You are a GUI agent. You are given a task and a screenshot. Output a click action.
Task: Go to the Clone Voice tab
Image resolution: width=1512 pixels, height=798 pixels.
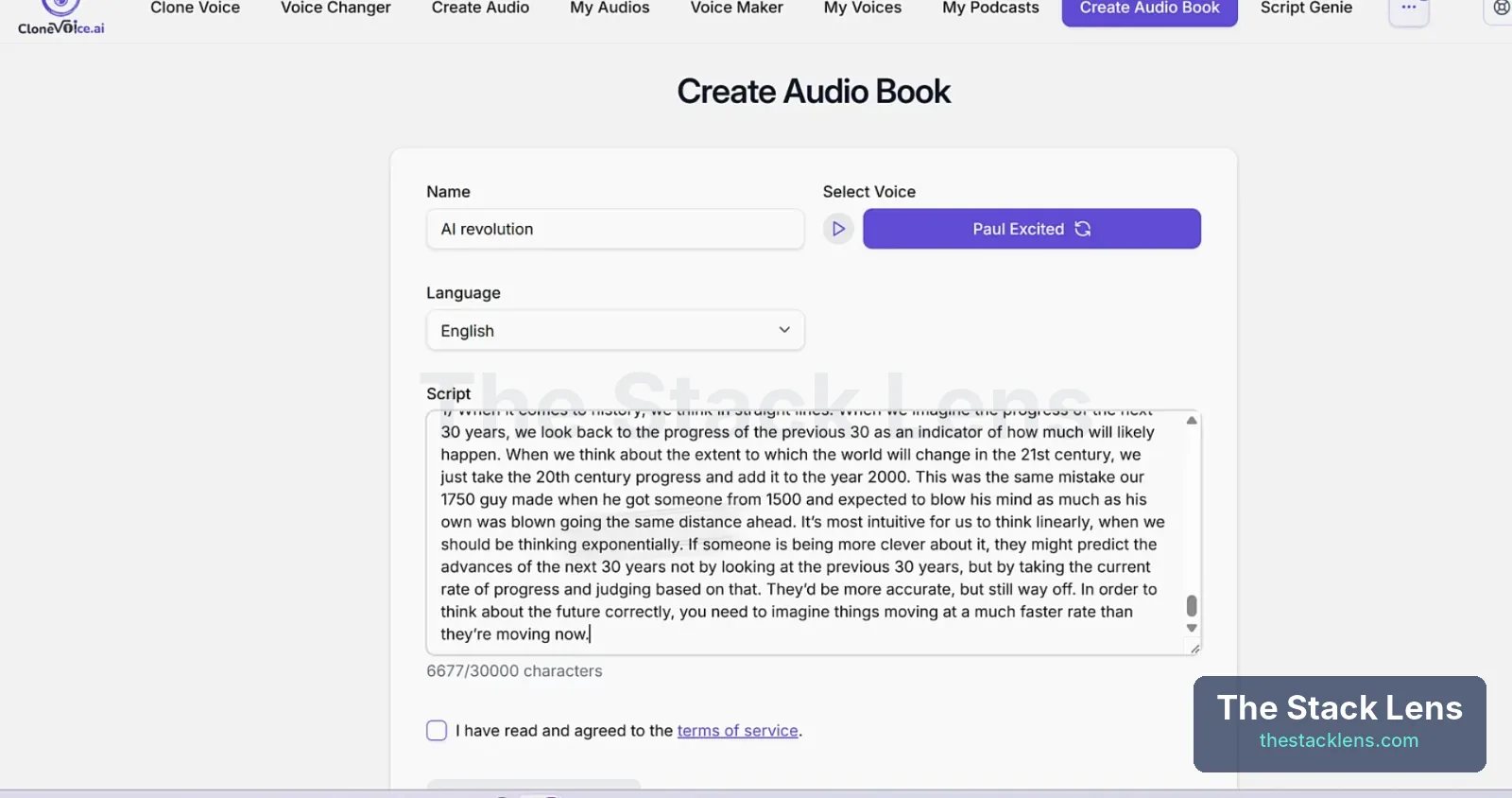point(196,9)
